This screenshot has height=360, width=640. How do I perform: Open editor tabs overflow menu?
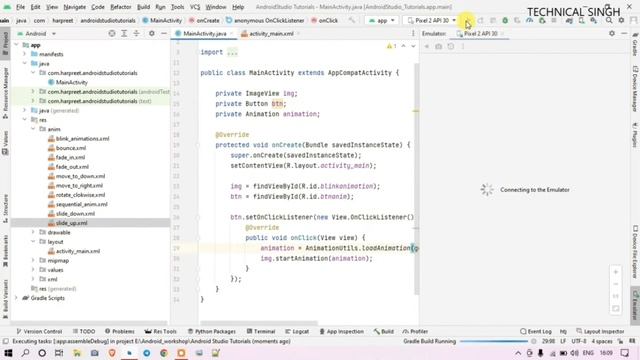coord(413,33)
